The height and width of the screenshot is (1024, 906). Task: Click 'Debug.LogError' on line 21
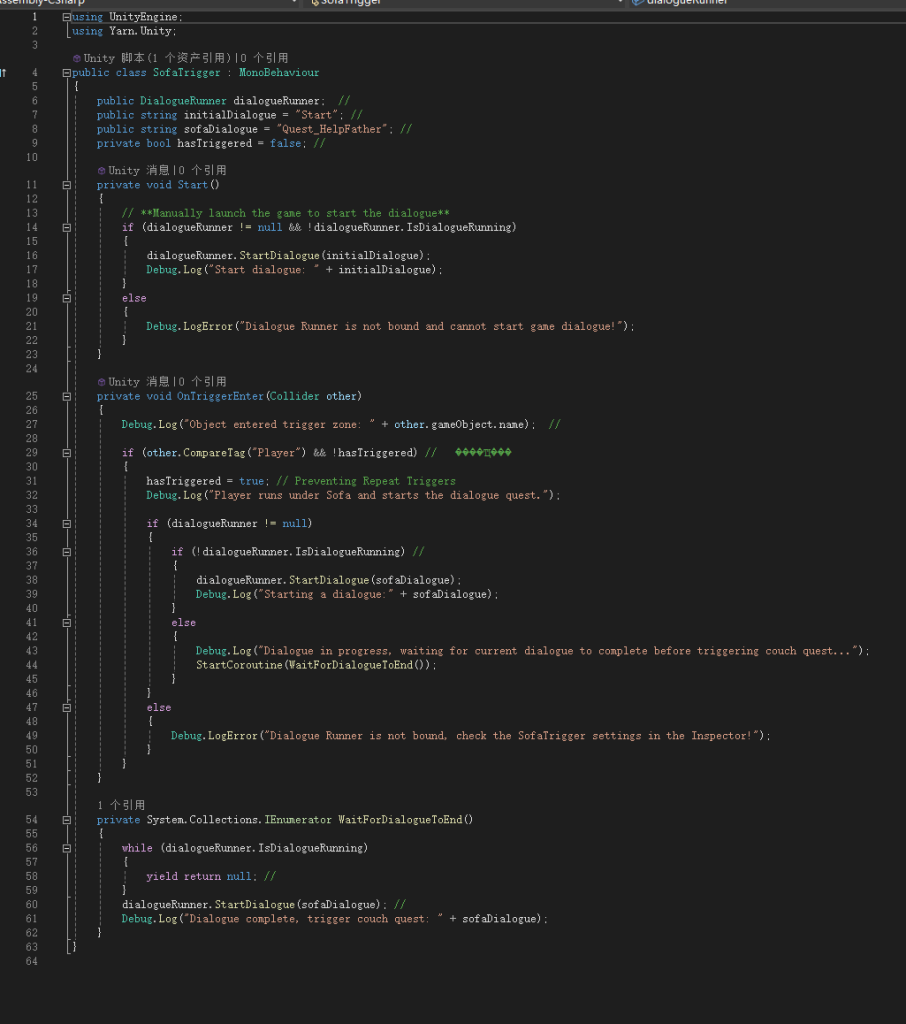(189, 327)
